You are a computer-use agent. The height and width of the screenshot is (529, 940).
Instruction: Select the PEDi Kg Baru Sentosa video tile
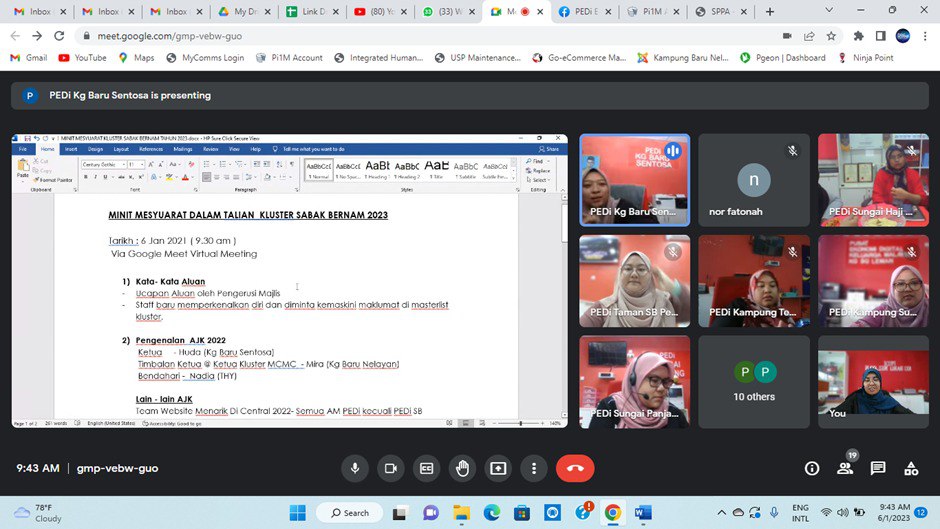pyautogui.click(x=635, y=180)
